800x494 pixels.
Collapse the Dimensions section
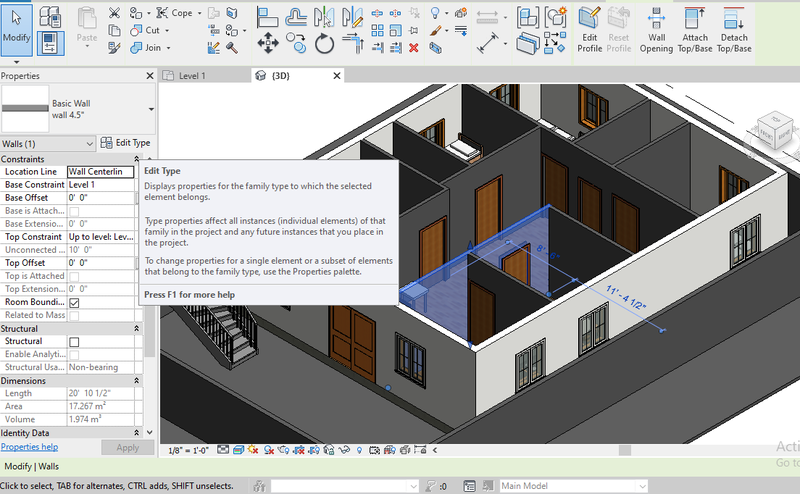point(136,381)
